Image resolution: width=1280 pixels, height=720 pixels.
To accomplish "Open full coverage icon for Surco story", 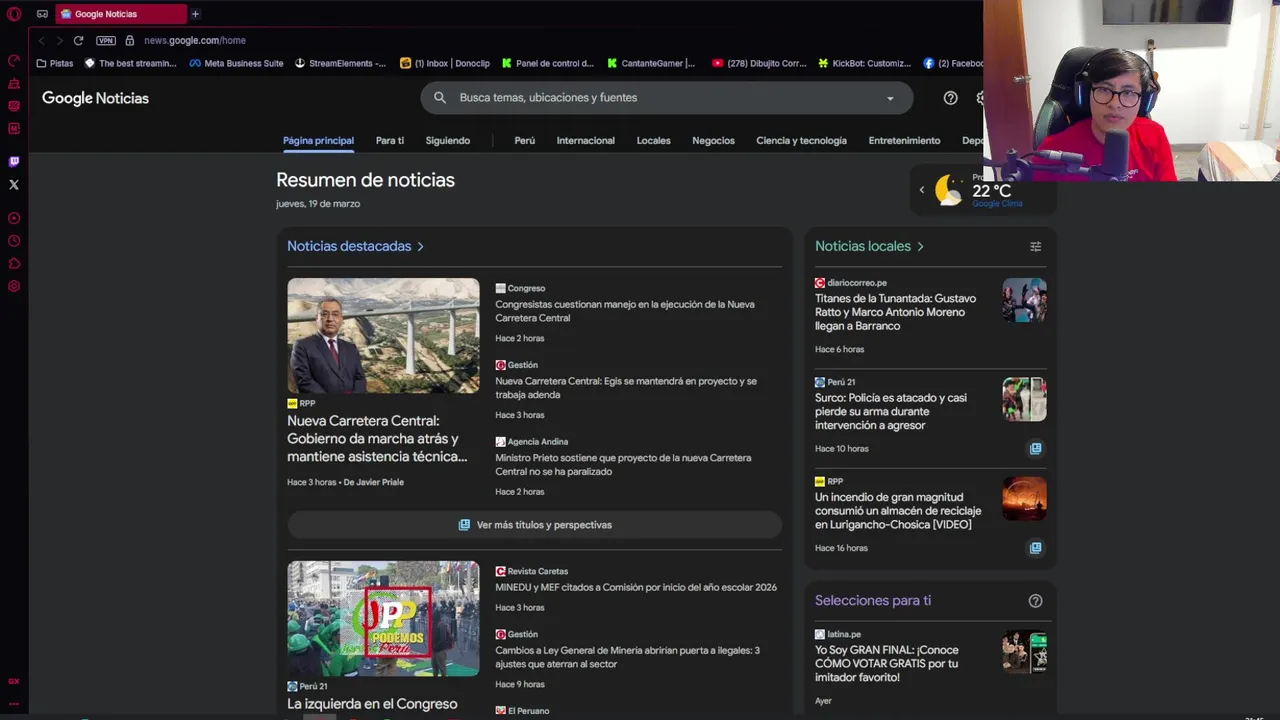I will [x=1036, y=449].
